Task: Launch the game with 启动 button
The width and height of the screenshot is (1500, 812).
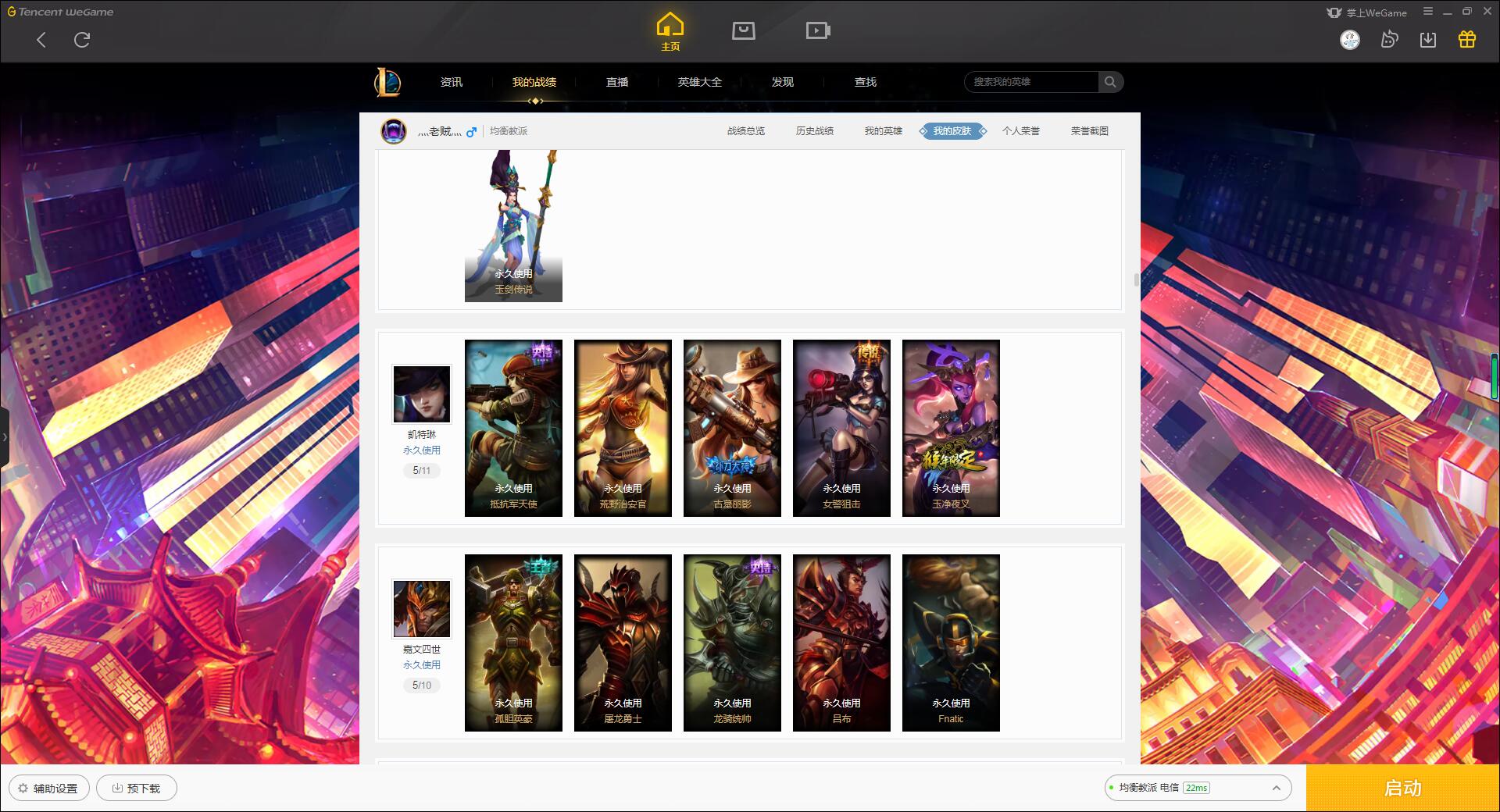Action: pos(1402,788)
